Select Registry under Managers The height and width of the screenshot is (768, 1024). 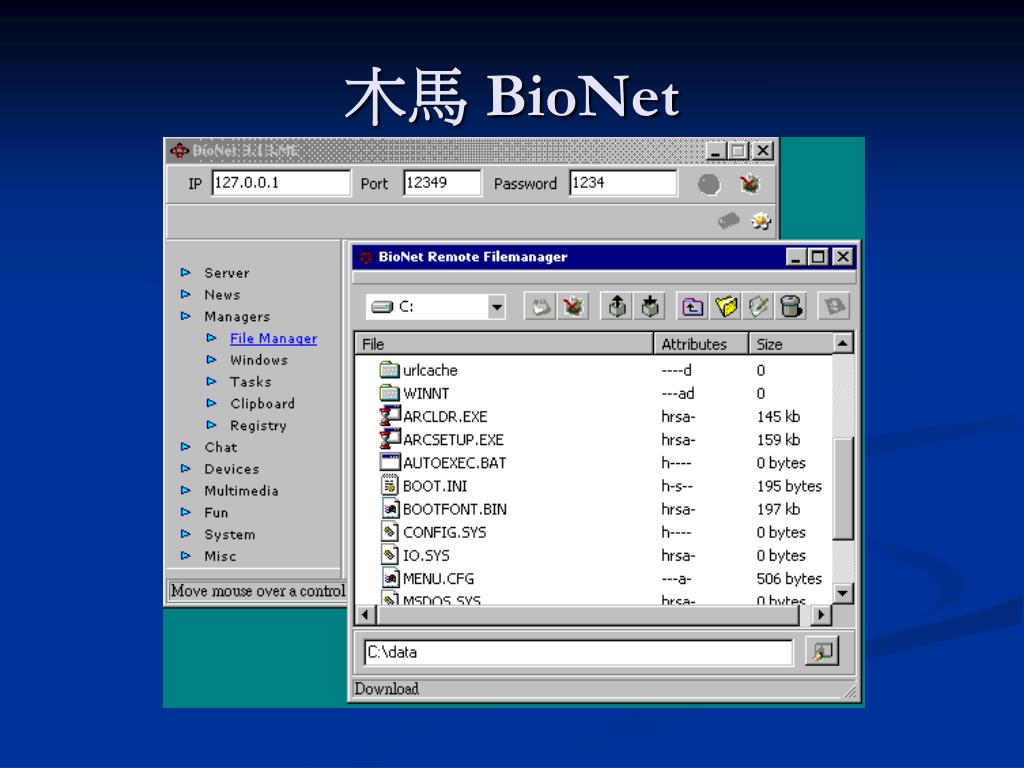(258, 426)
